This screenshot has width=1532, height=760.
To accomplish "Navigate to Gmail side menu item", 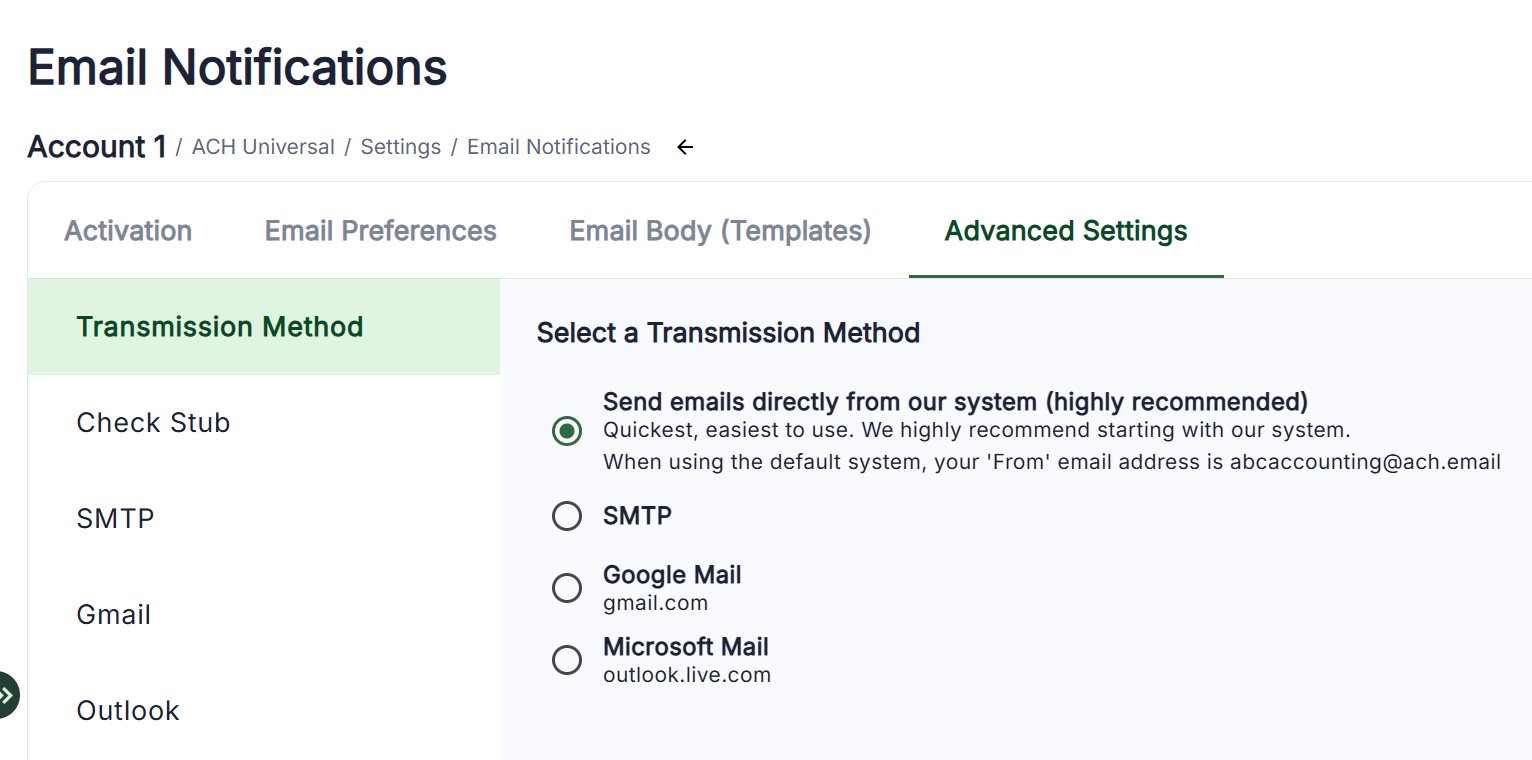I will click(114, 615).
